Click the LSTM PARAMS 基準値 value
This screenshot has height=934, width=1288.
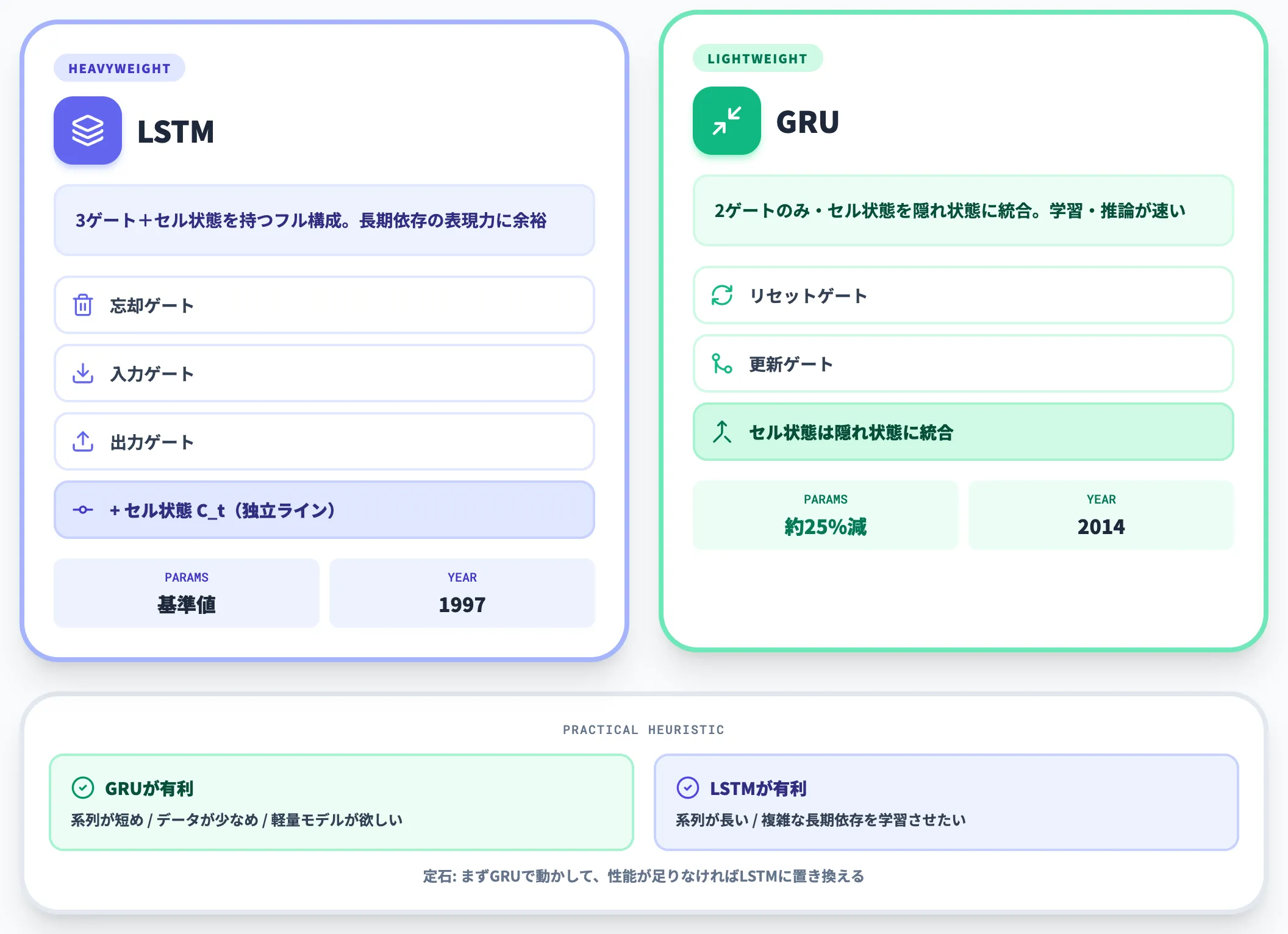(x=187, y=604)
